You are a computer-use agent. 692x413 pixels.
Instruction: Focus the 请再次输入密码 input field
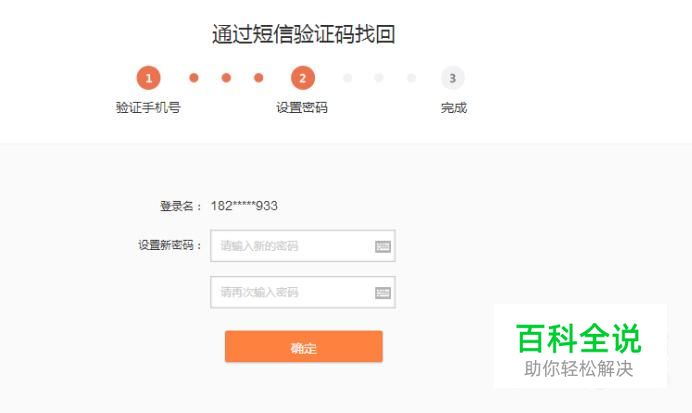(303, 292)
